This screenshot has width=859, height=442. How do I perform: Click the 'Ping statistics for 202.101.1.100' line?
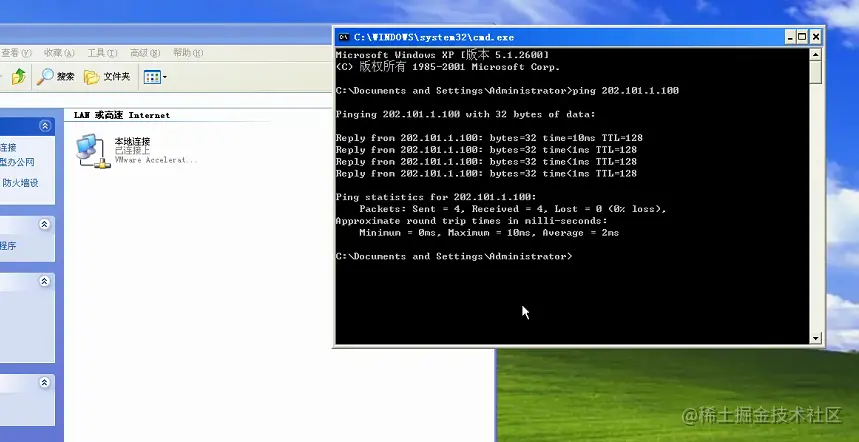436,197
